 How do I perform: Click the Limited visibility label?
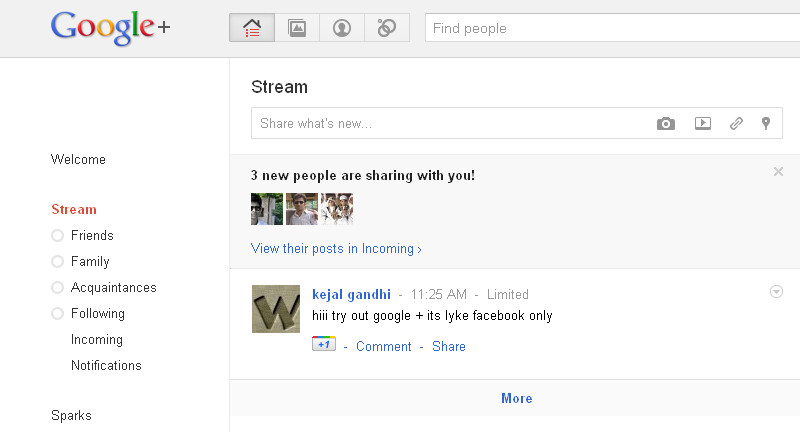(x=508, y=294)
